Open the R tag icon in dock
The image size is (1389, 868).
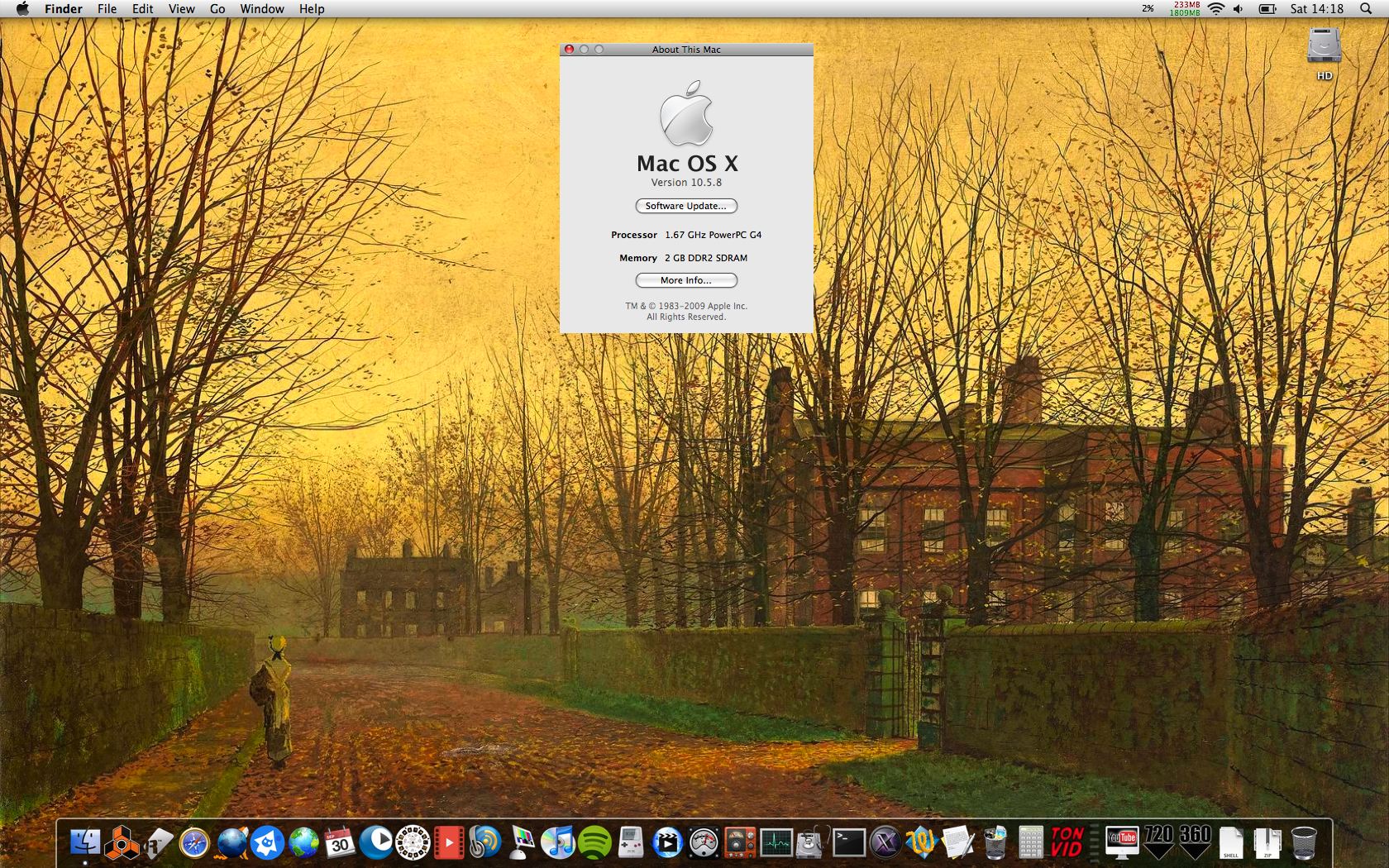coord(159,842)
